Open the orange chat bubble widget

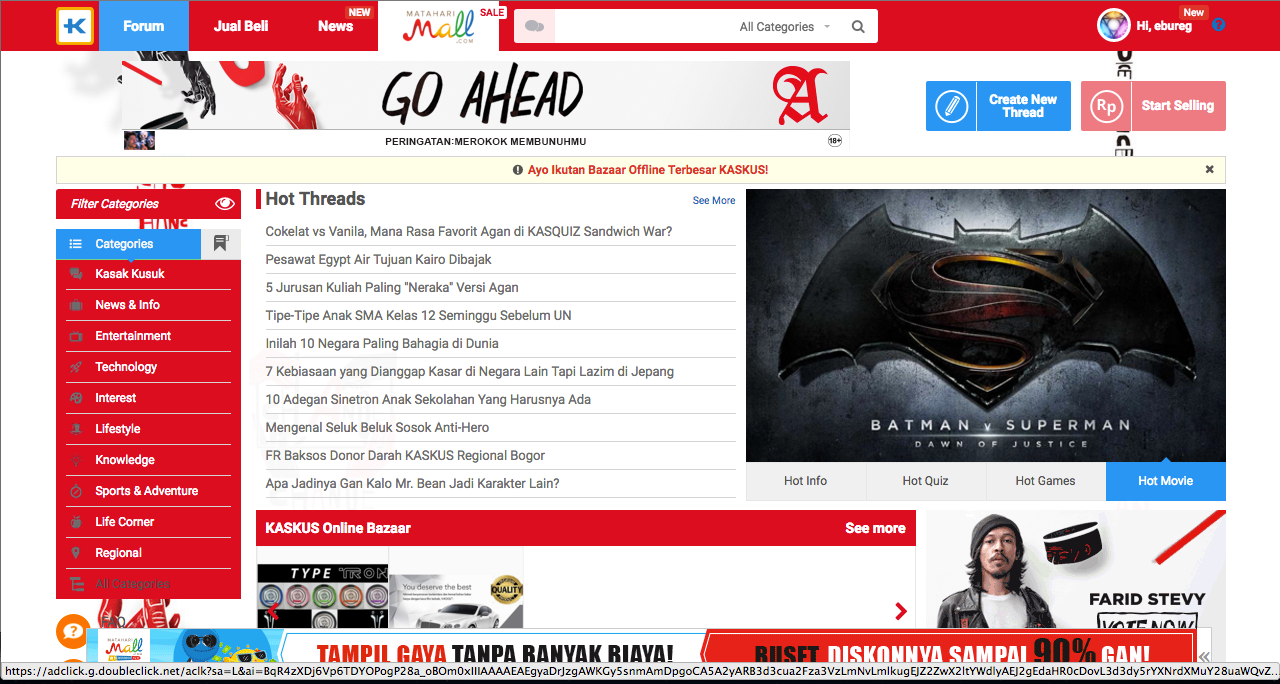click(72, 631)
